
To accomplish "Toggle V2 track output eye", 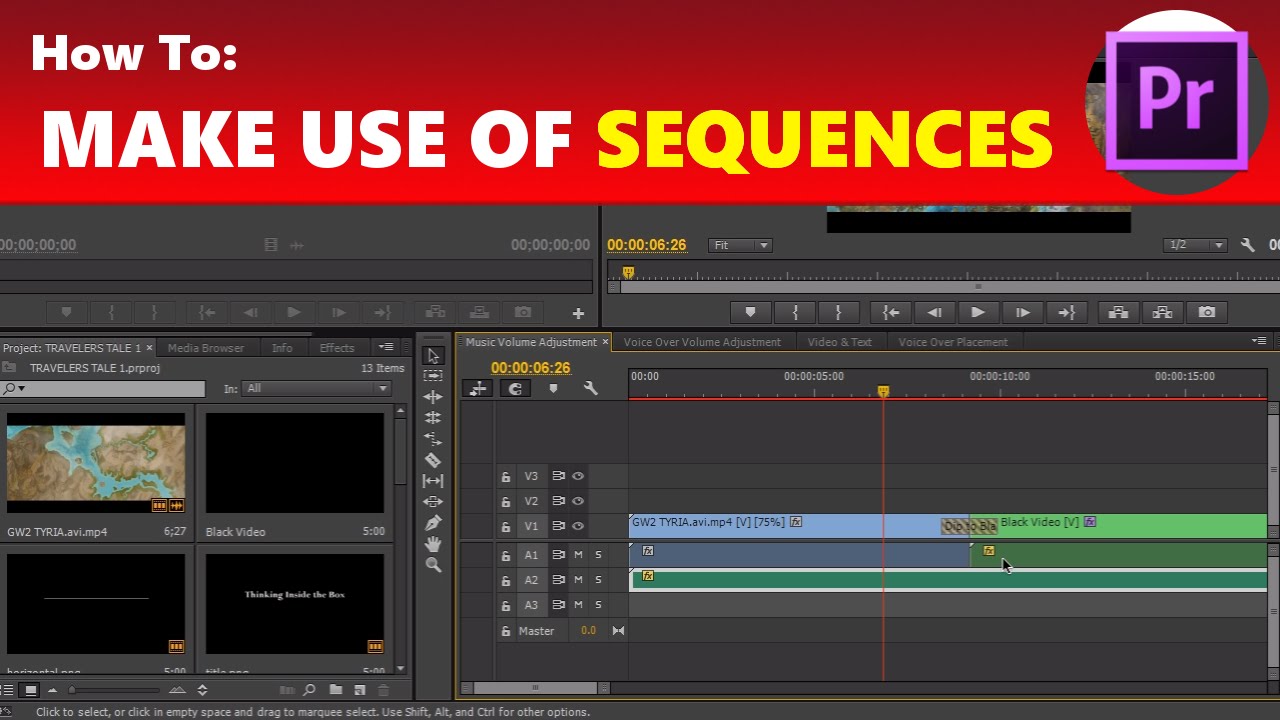I will tap(578, 502).
